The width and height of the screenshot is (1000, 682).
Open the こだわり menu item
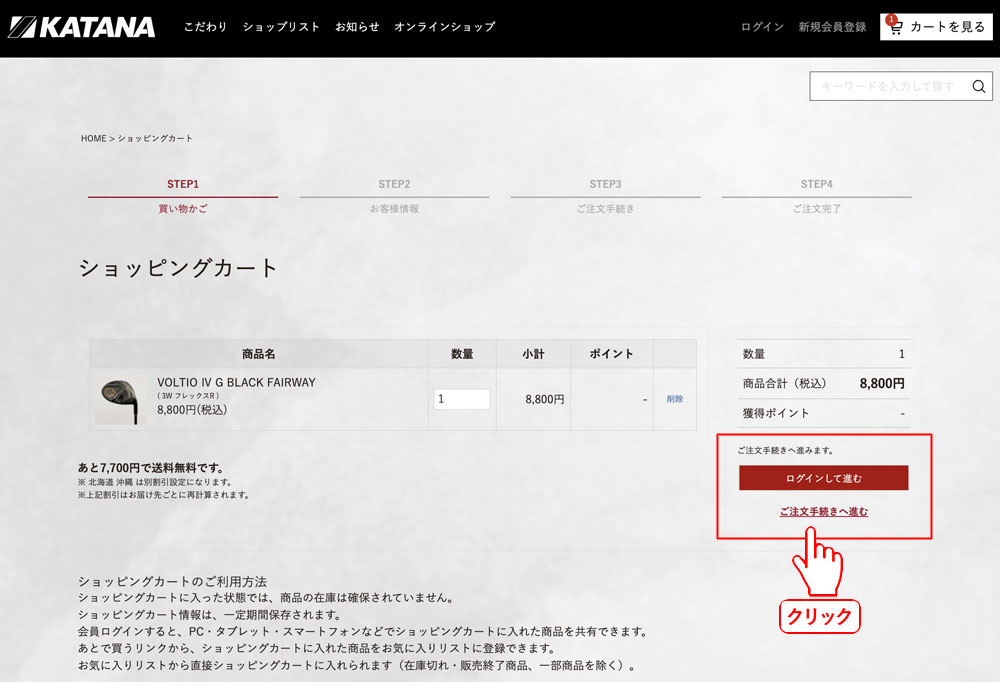click(205, 27)
